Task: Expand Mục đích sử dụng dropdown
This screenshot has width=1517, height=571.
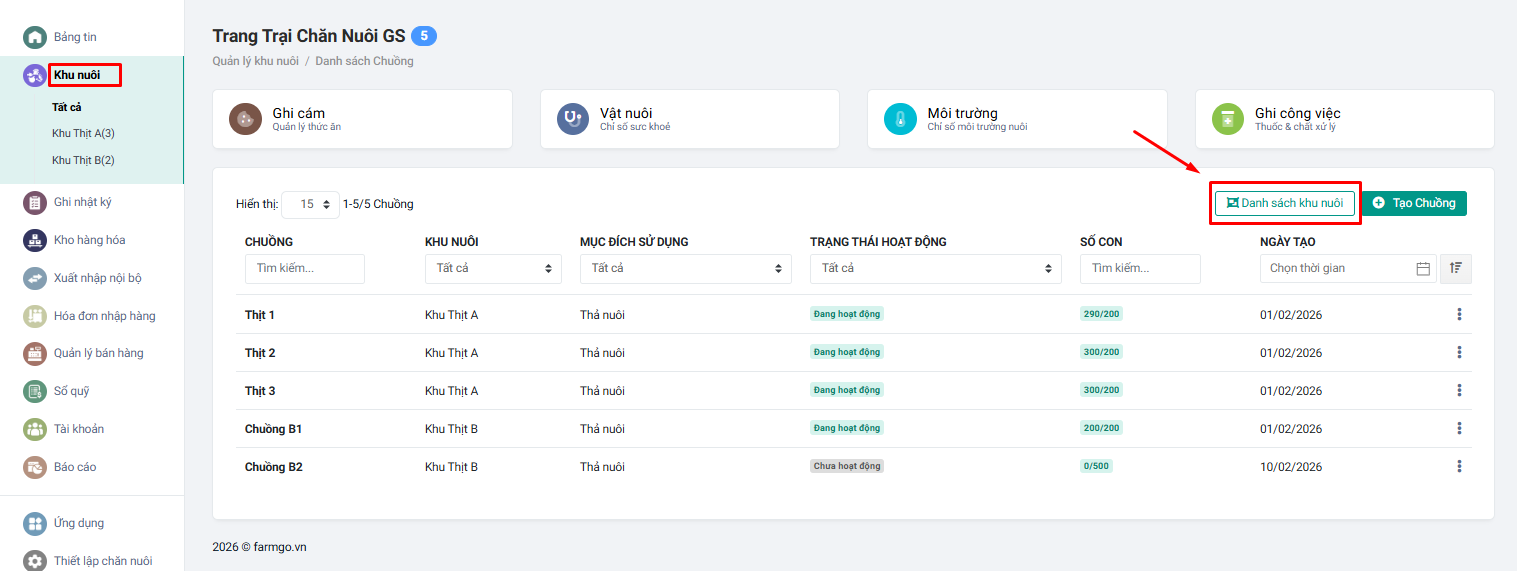Action: click(685, 269)
